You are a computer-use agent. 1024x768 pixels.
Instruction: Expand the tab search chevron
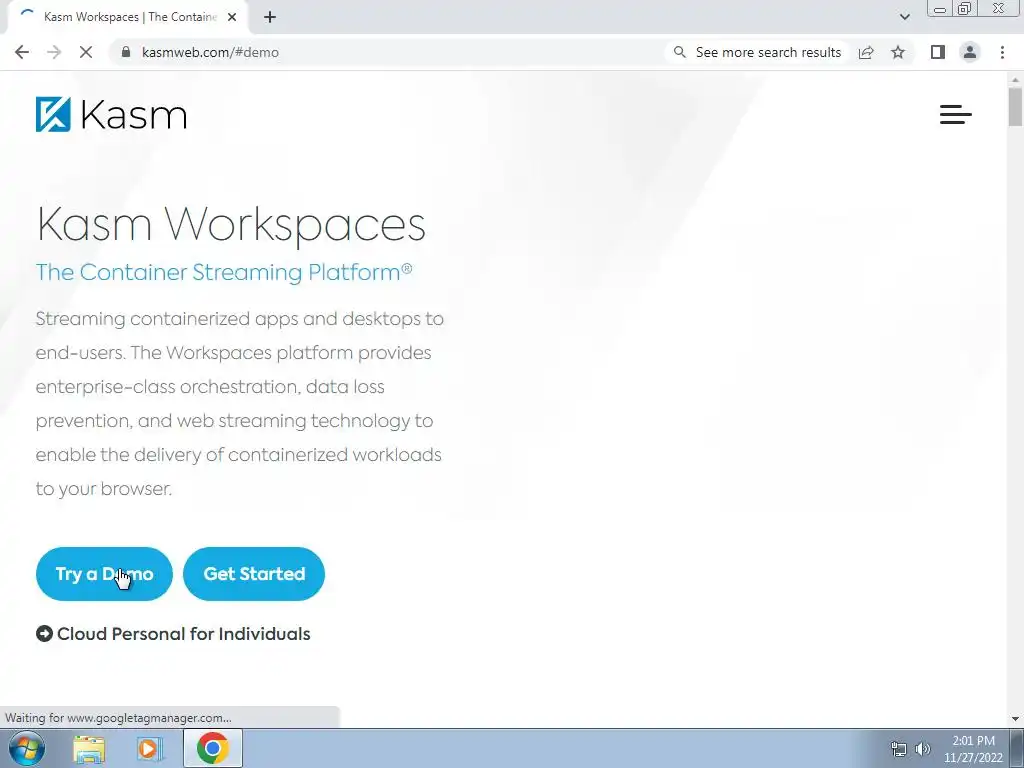[904, 17]
